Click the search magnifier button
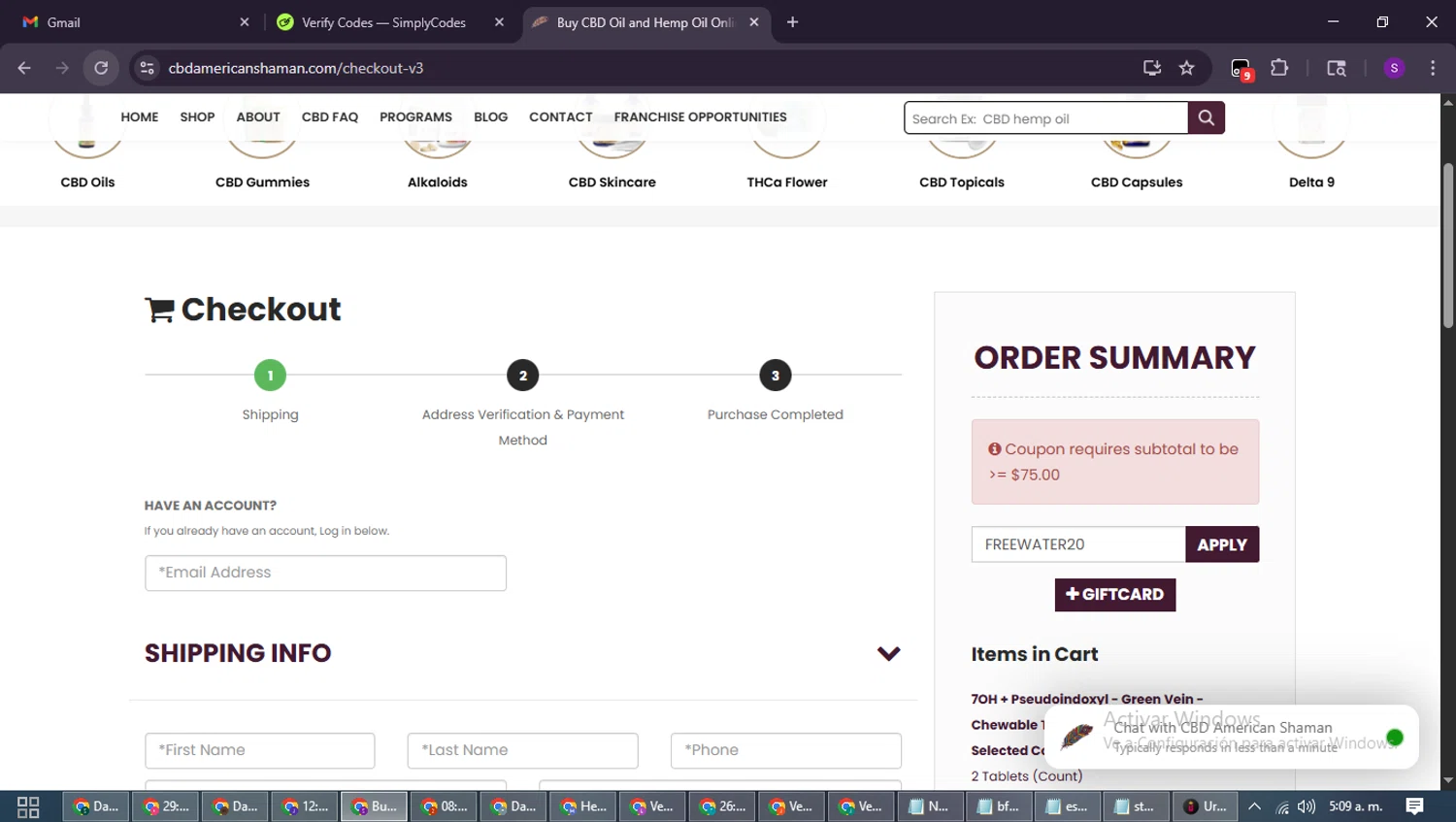 pyautogui.click(x=1206, y=117)
